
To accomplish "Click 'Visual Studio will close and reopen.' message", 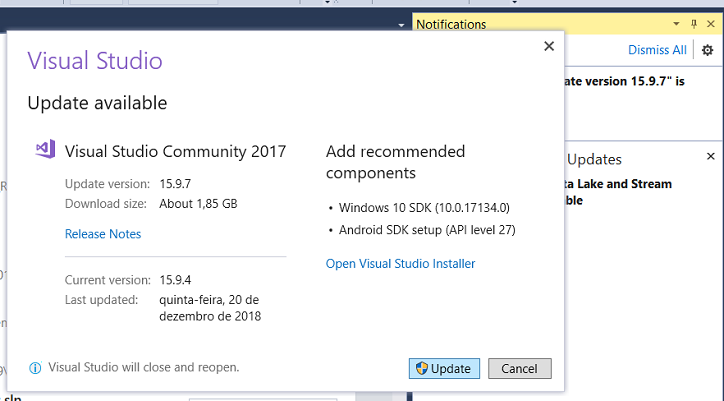I will [x=144, y=367].
